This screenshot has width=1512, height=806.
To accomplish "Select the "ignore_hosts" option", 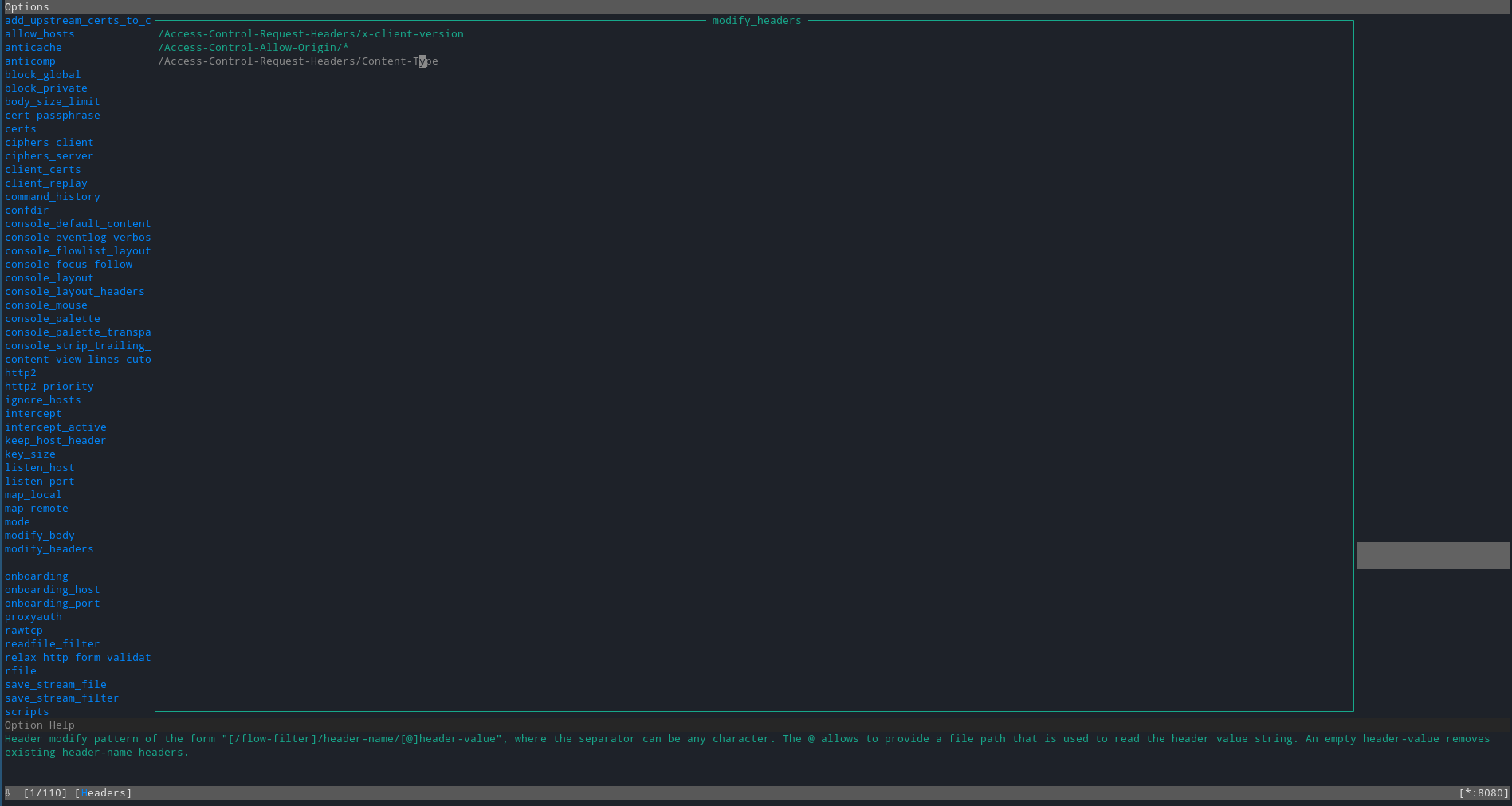I will [42, 399].
